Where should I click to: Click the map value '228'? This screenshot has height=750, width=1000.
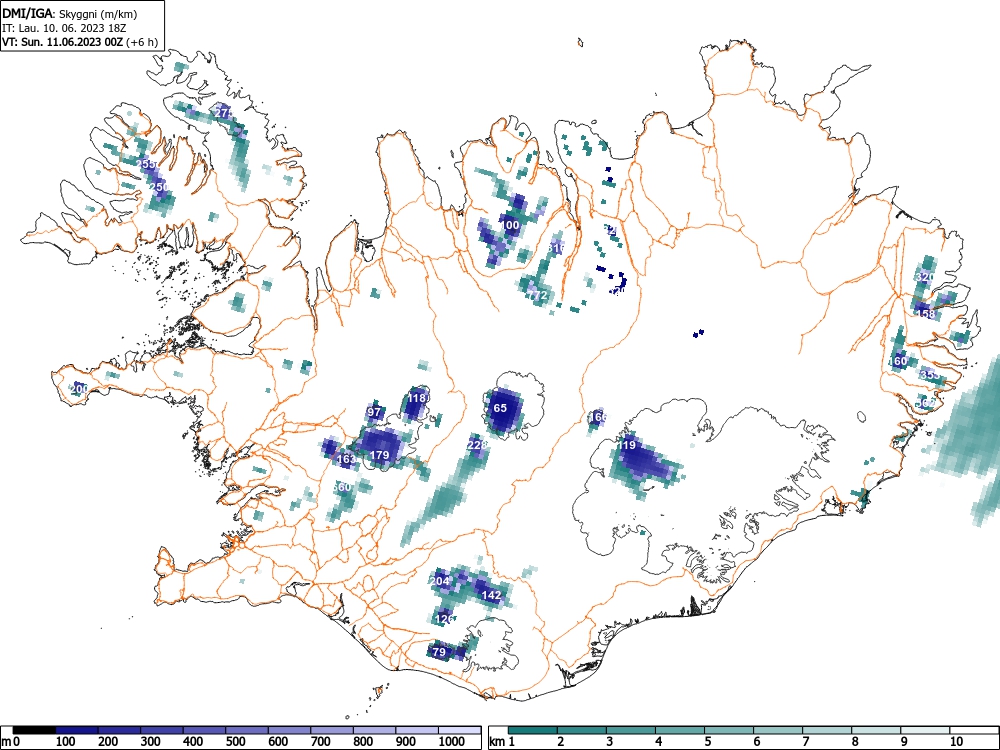coord(477,445)
